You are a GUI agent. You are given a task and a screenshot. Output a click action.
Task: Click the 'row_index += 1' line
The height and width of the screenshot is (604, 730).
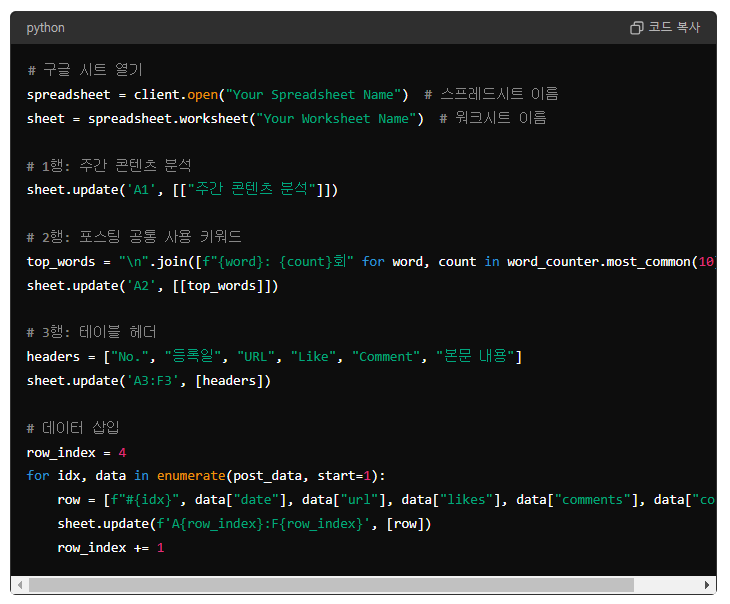pyautogui.click(x=111, y=548)
